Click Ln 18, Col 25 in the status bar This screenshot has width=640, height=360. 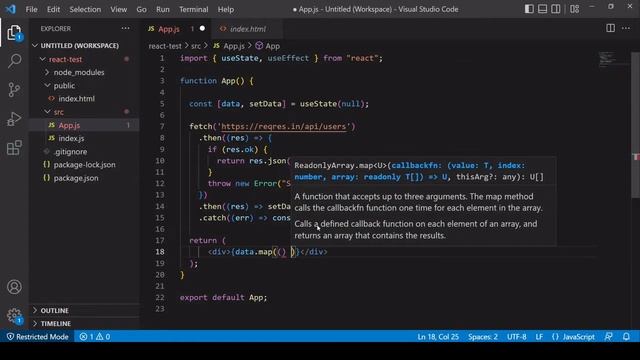click(x=438, y=337)
